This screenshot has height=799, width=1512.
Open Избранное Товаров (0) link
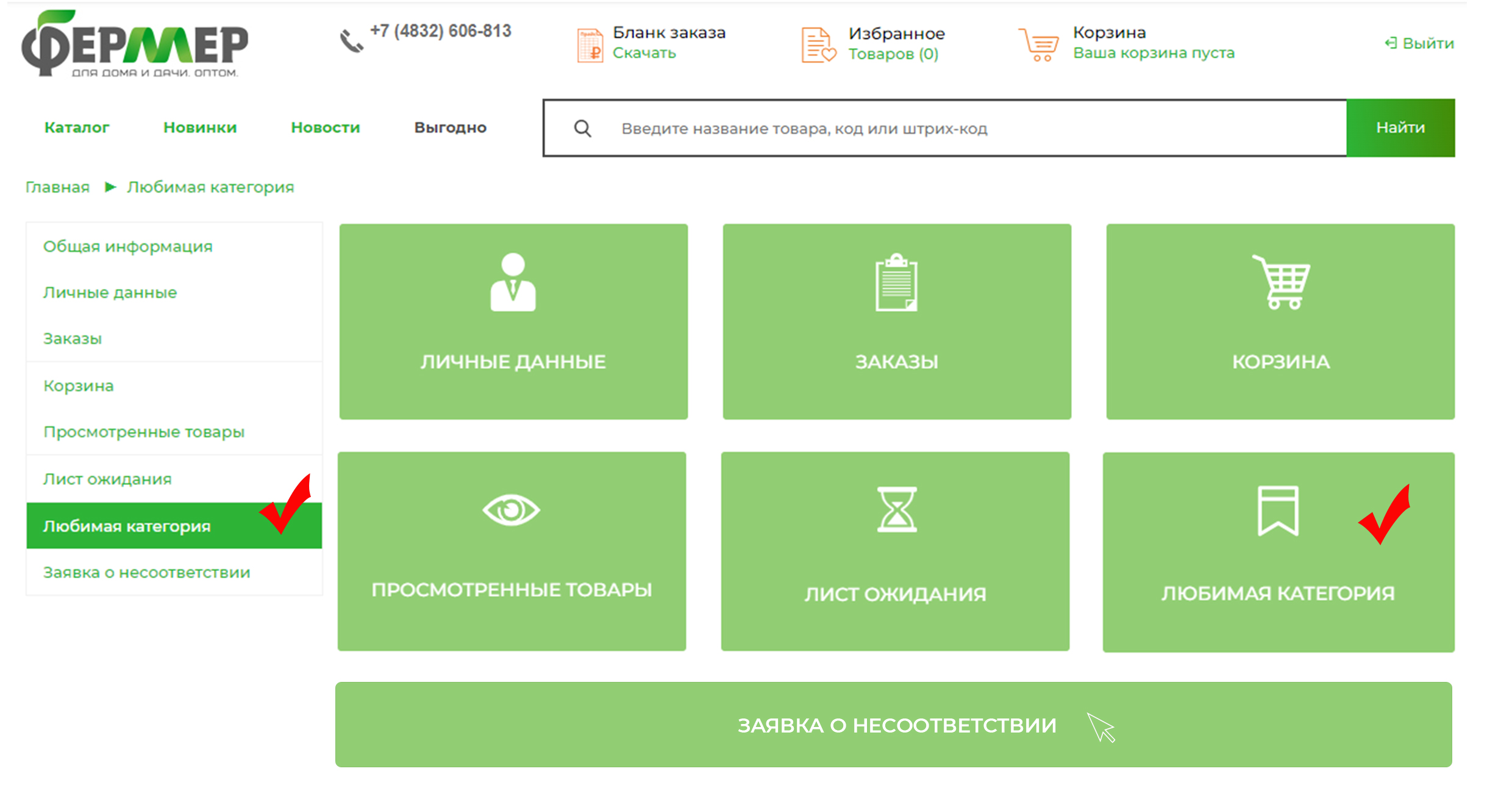coord(893,54)
